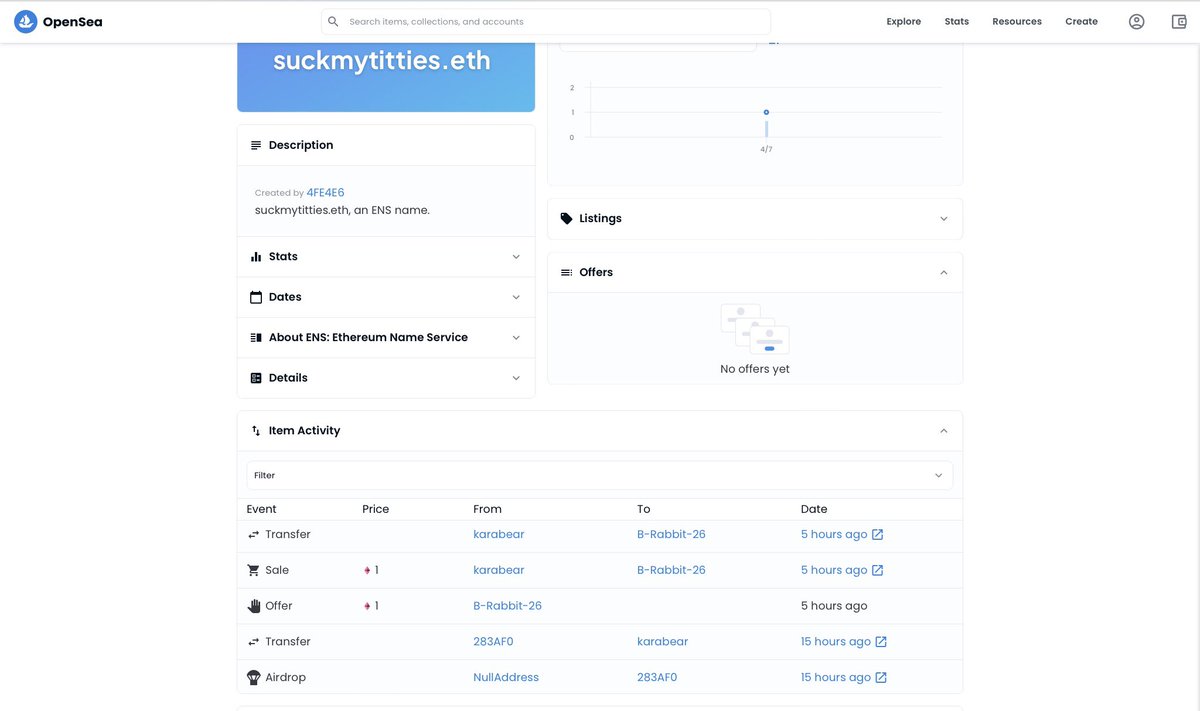The image size is (1200, 711).
Task: Click 5 hours ago on Sale row
Action: point(834,570)
